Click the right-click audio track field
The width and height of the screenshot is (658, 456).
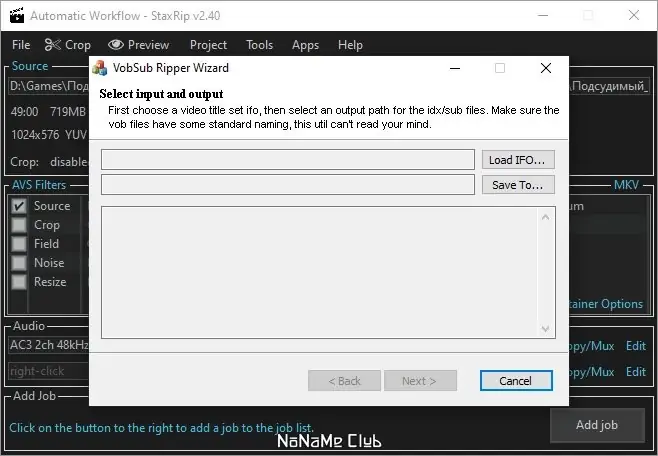pos(49,371)
